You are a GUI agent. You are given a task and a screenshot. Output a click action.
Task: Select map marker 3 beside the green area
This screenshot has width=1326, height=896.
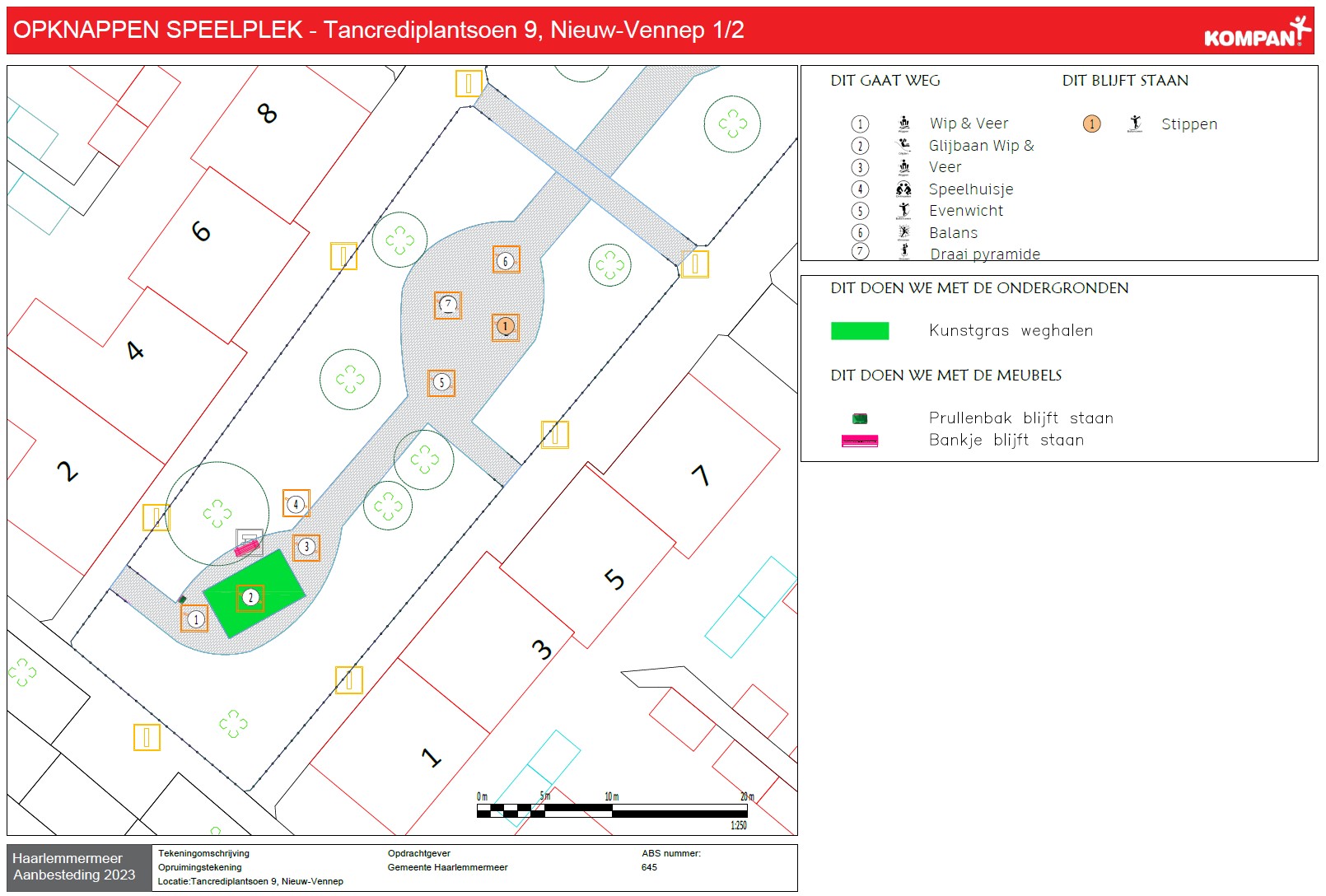306,547
